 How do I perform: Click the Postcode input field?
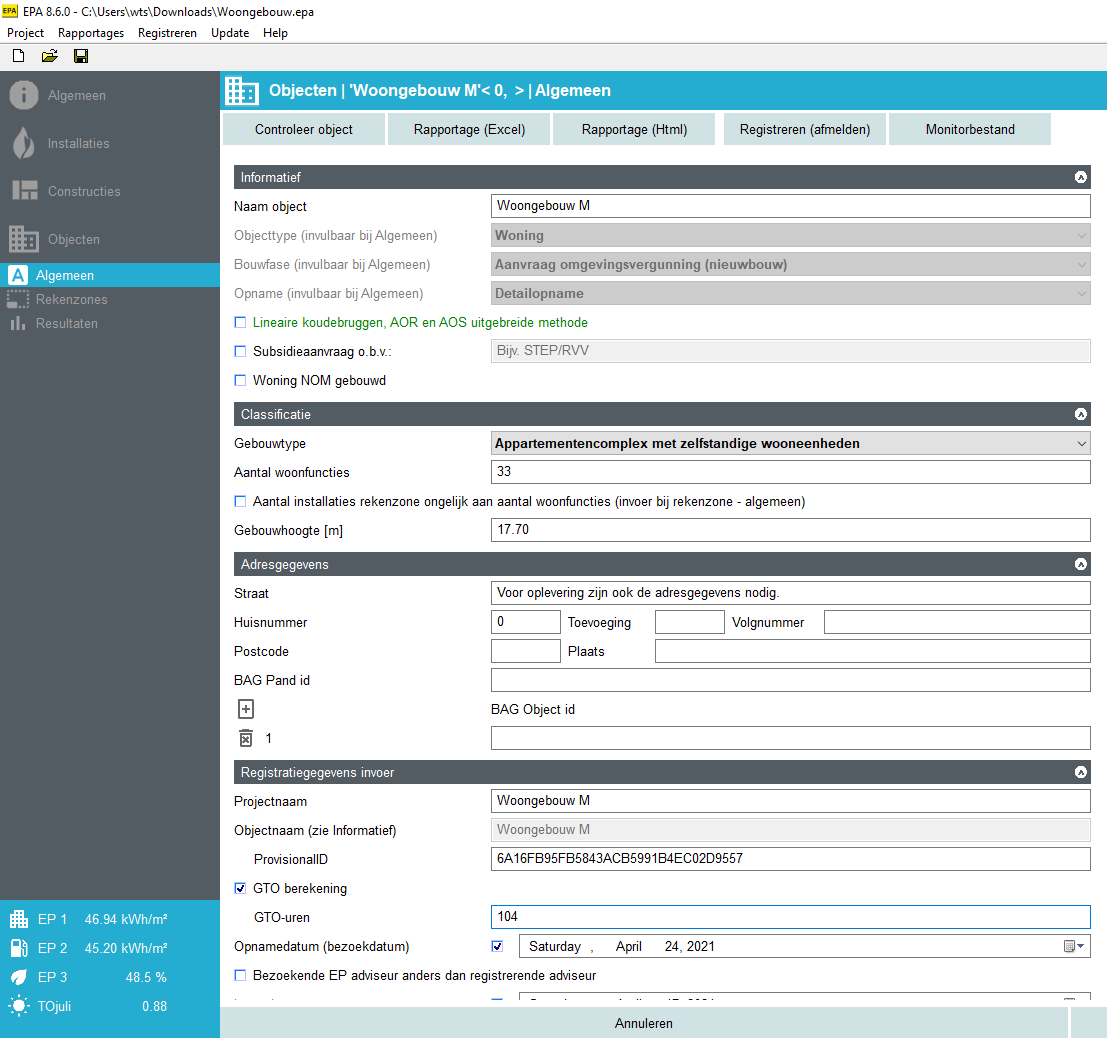tap(525, 651)
